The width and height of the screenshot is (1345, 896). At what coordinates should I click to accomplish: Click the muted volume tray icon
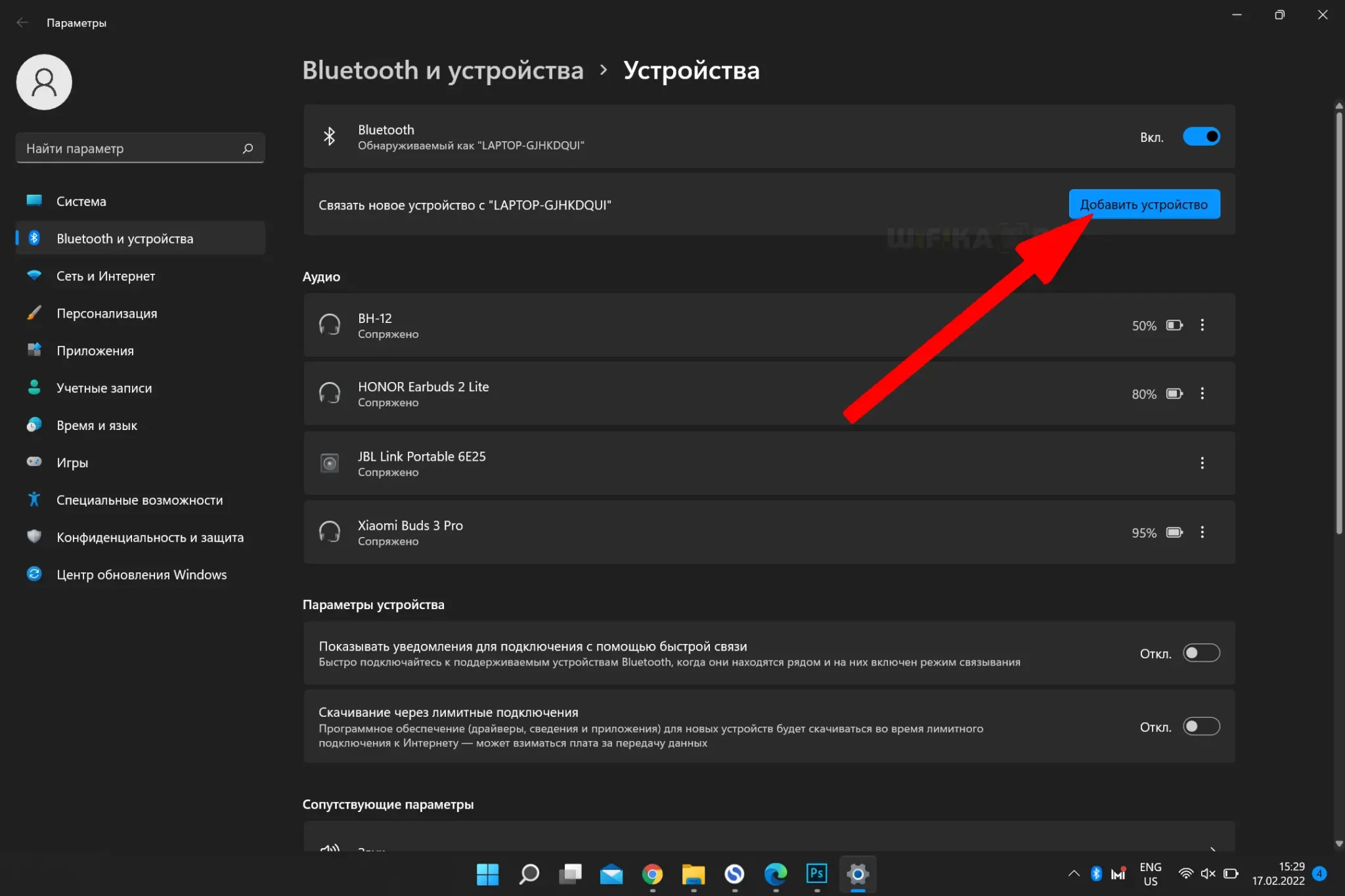click(1208, 874)
